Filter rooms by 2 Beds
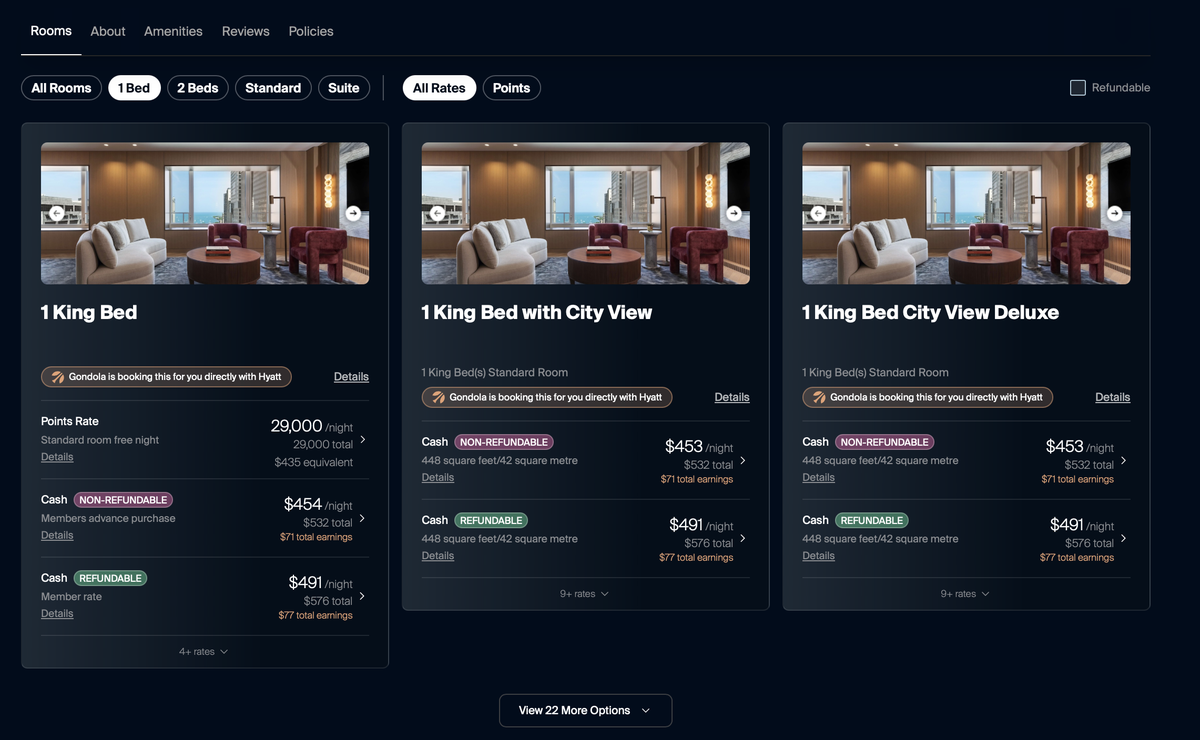 198,88
